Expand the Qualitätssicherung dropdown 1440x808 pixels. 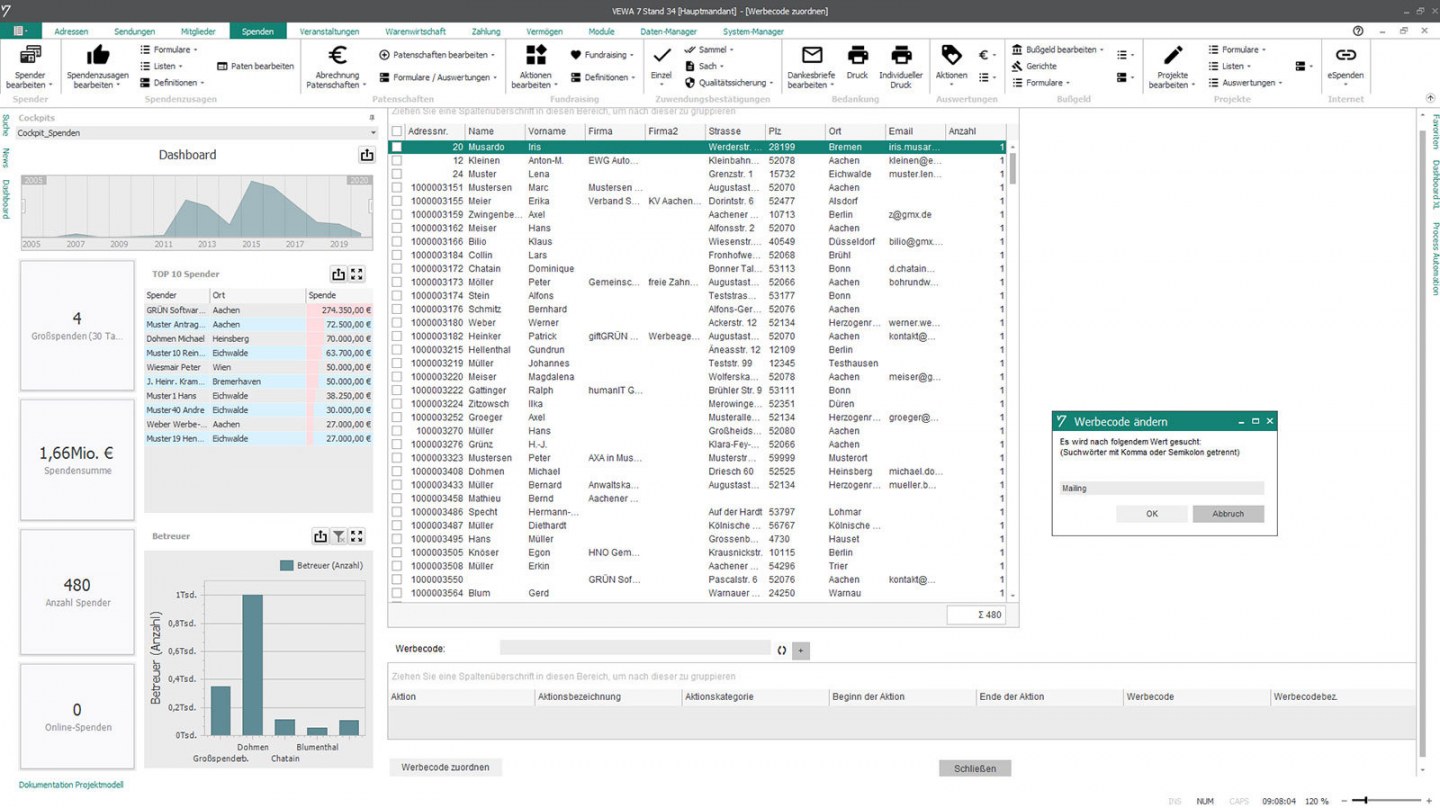[x=729, y=83]
